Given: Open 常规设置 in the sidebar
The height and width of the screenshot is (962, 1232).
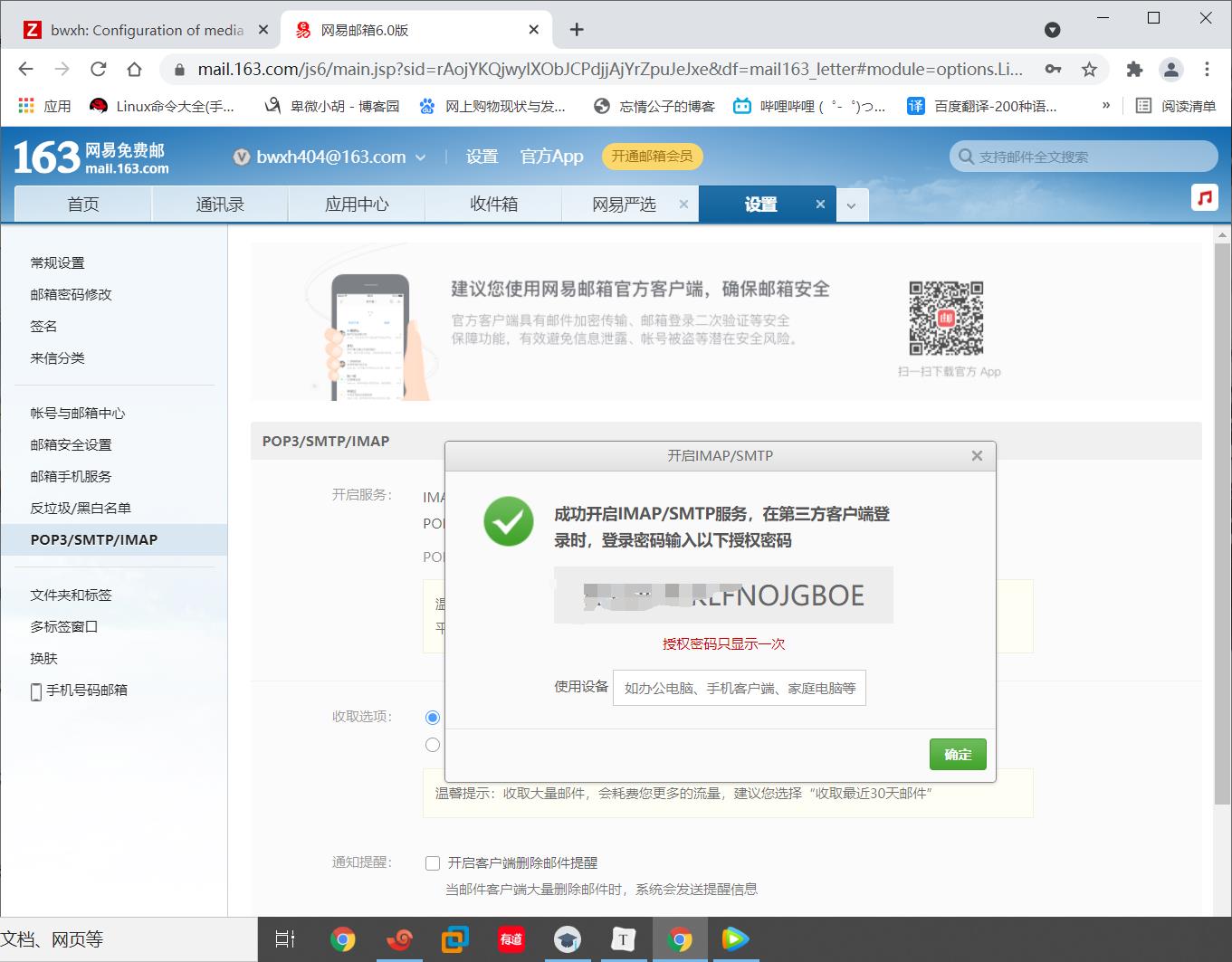Looking at the screenshot, I should [x=57, y=262].
